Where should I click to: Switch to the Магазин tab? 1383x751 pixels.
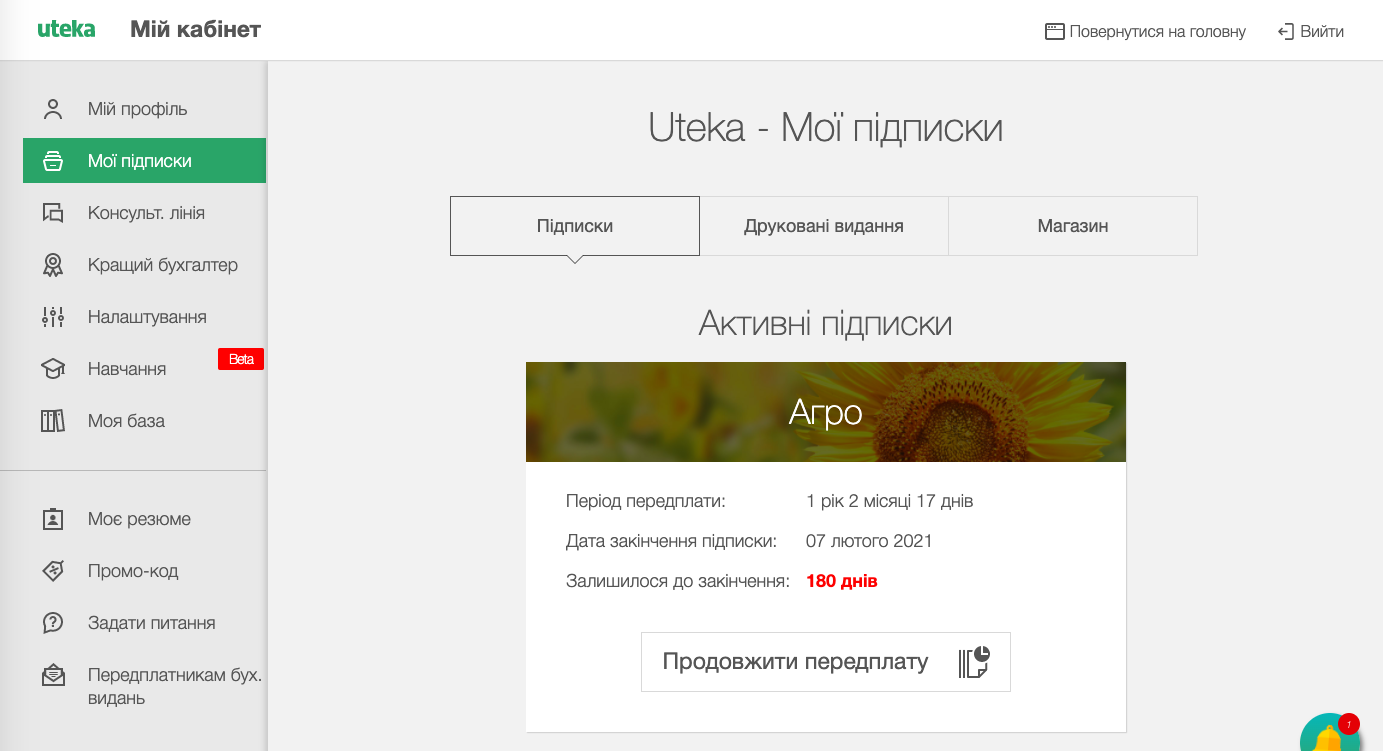point(1073,226)
